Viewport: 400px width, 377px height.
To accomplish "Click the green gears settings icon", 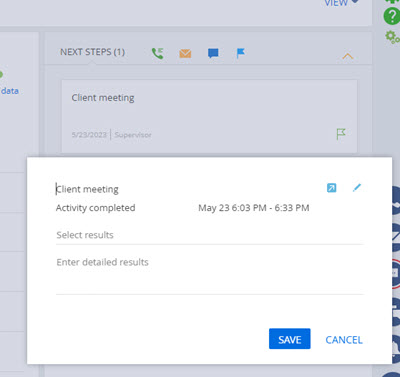I will point(392,37).
